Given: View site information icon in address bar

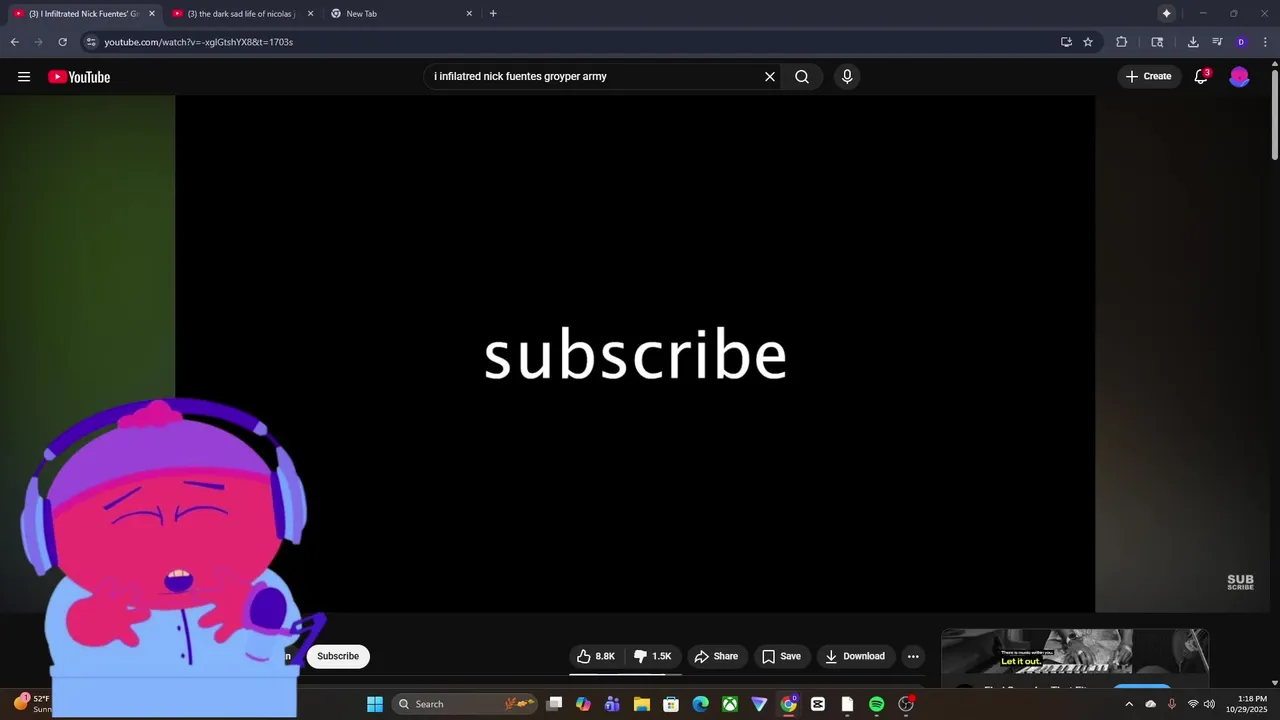Looking at the screenshot, I should point(90,42).
